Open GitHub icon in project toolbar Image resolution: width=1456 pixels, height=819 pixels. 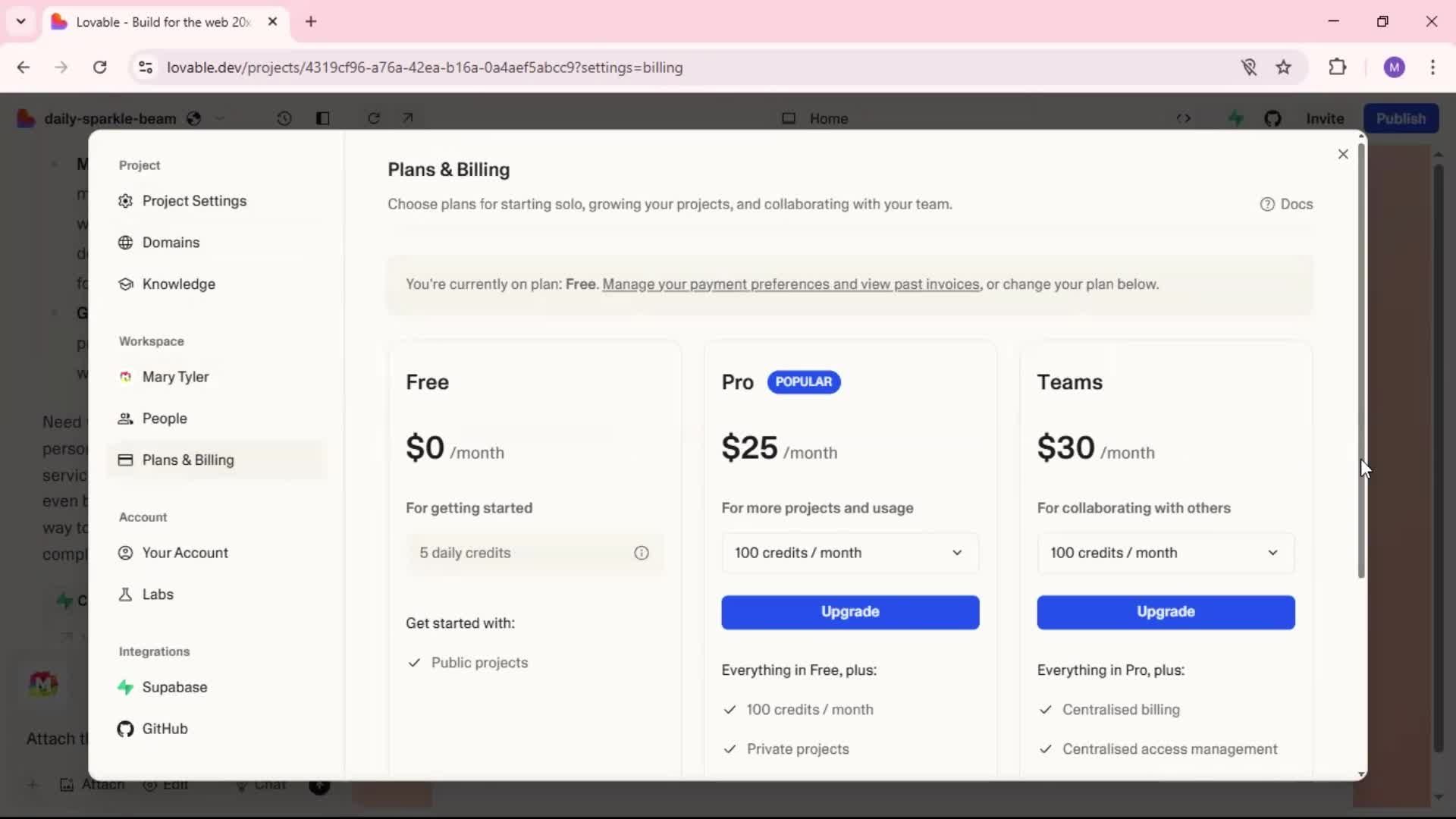click(1272, 118)
